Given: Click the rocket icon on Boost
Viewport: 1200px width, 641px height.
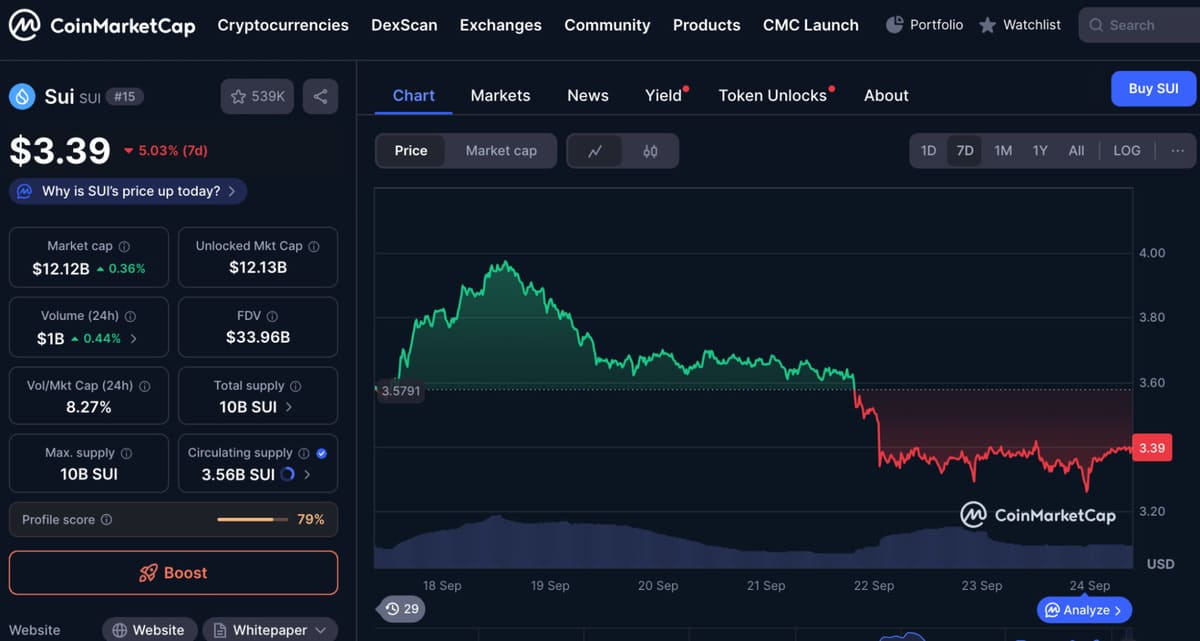Looking at the screenshot, I should [148, 573].
